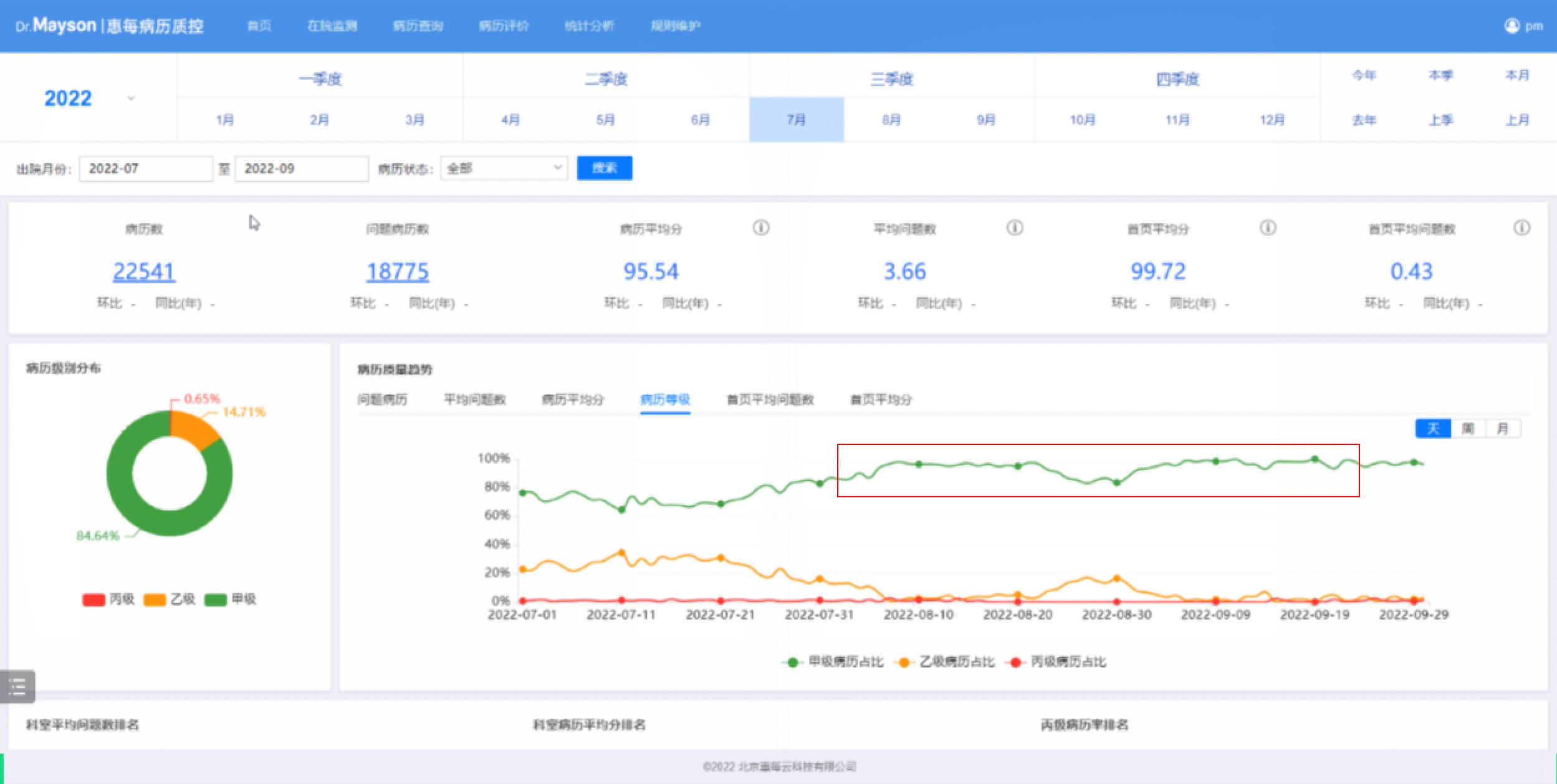Toggle 甲级 green swatch in donut legend
The image size is (1557, 784).
point(216,600)
